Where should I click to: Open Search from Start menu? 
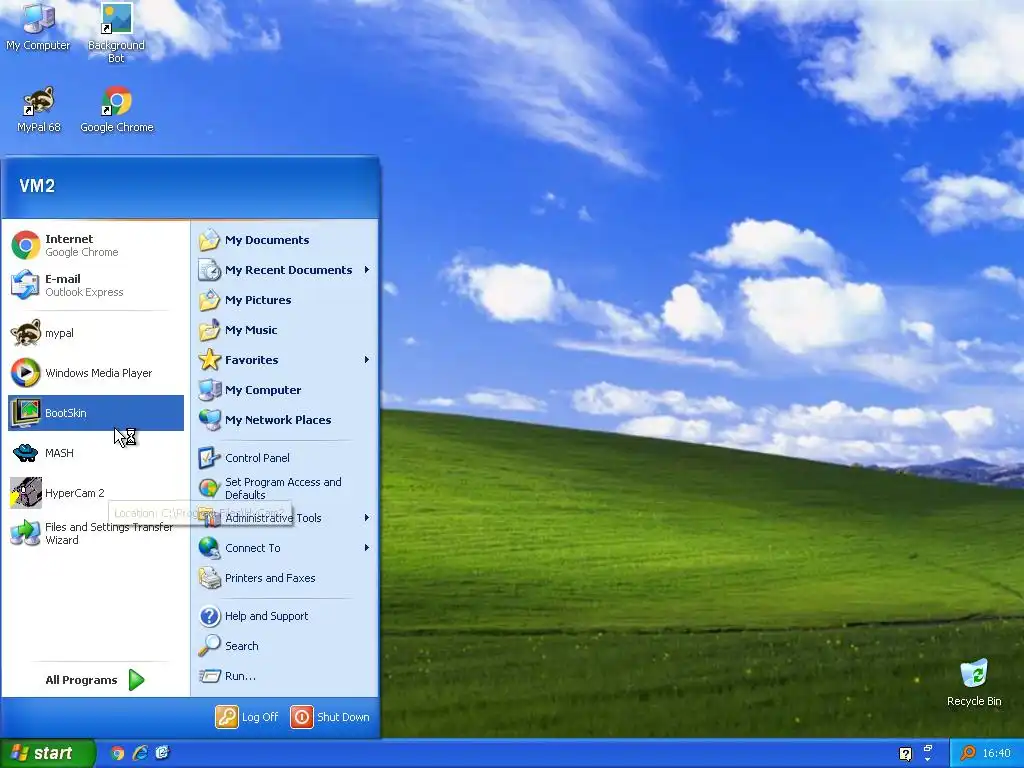(285, 646)
